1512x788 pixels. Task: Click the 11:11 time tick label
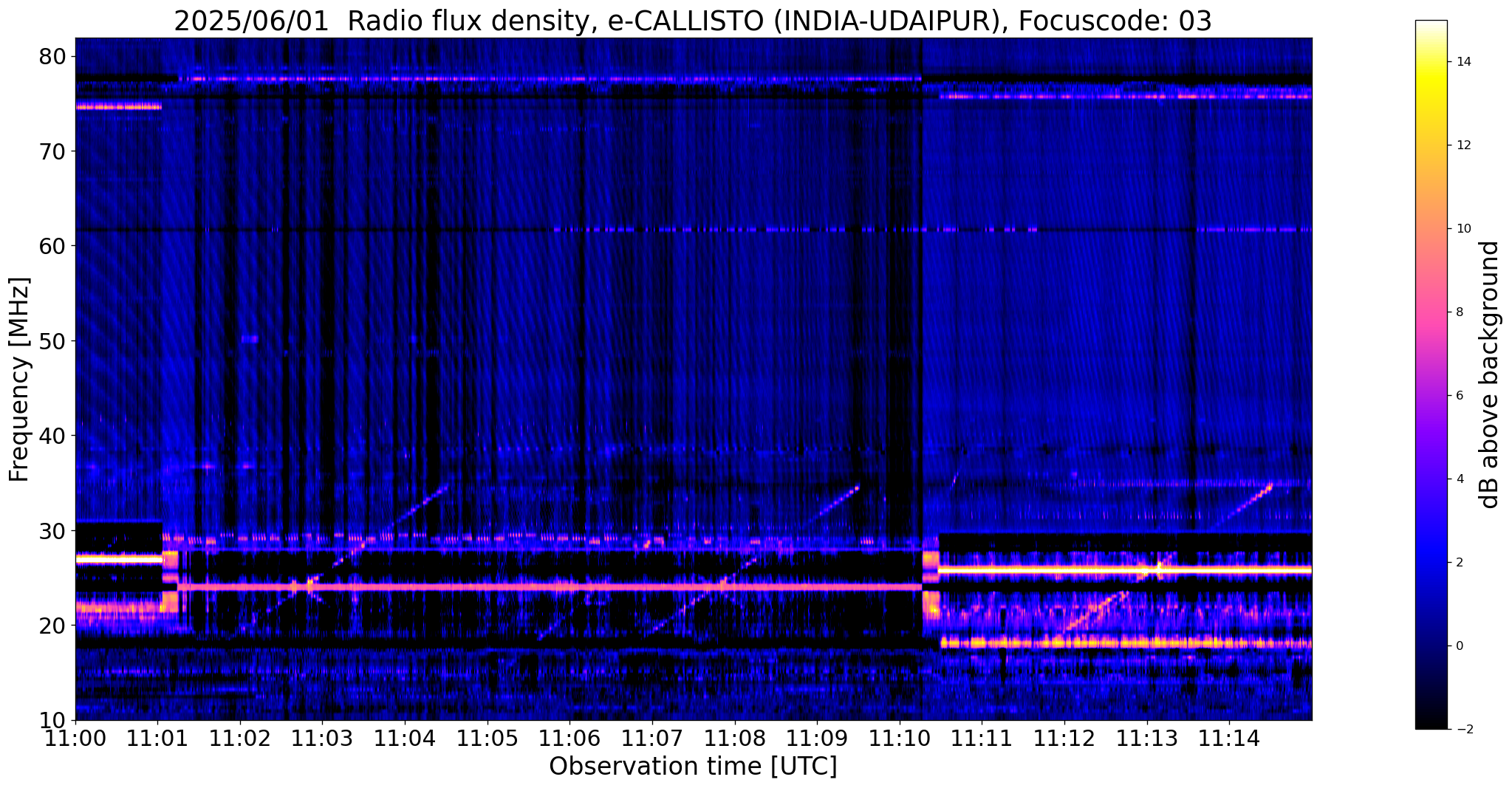tap(982, 739)
